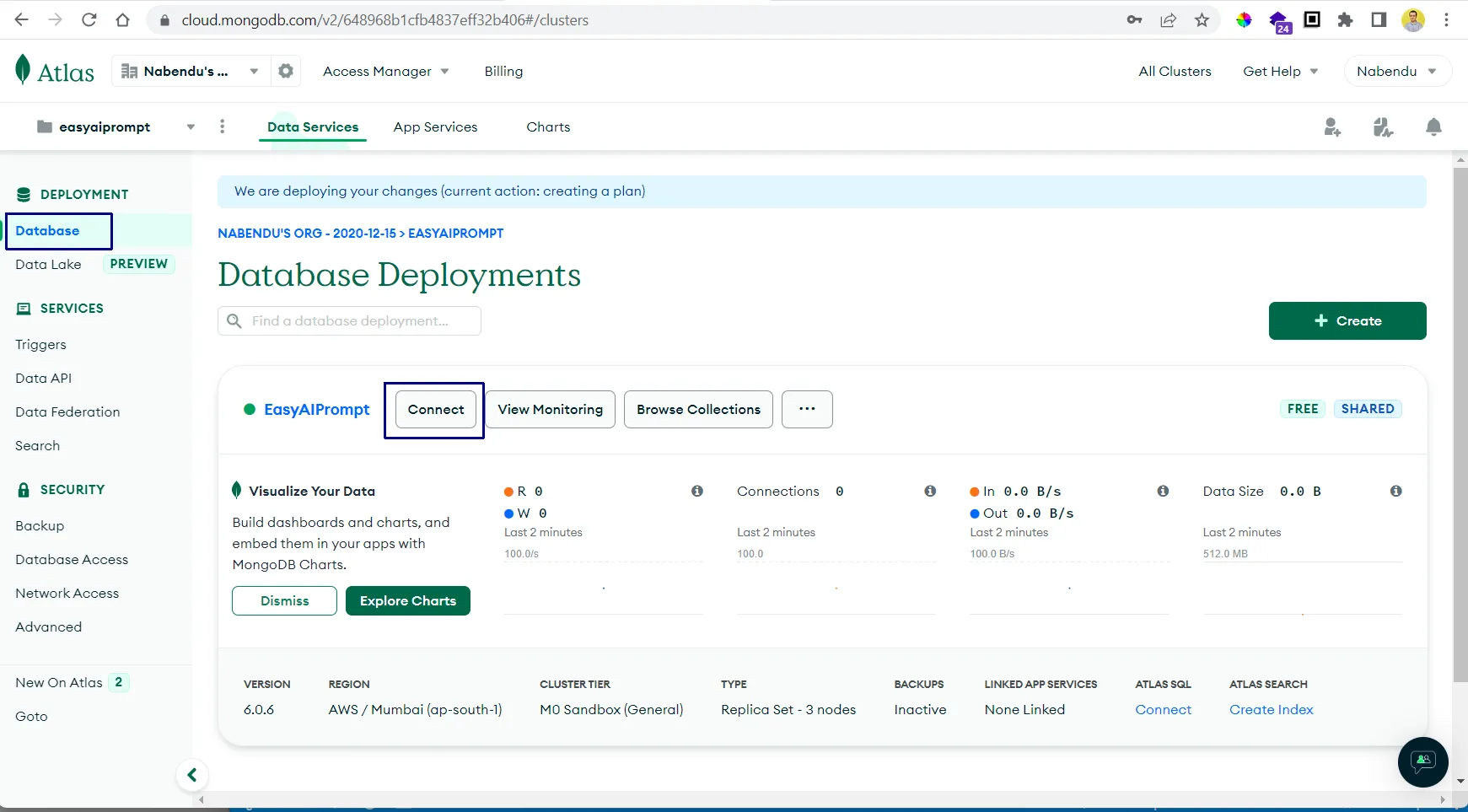Open EasyAIPrompt cluster link
This screenshot has width=1468, height=812.
click(316, 409)
